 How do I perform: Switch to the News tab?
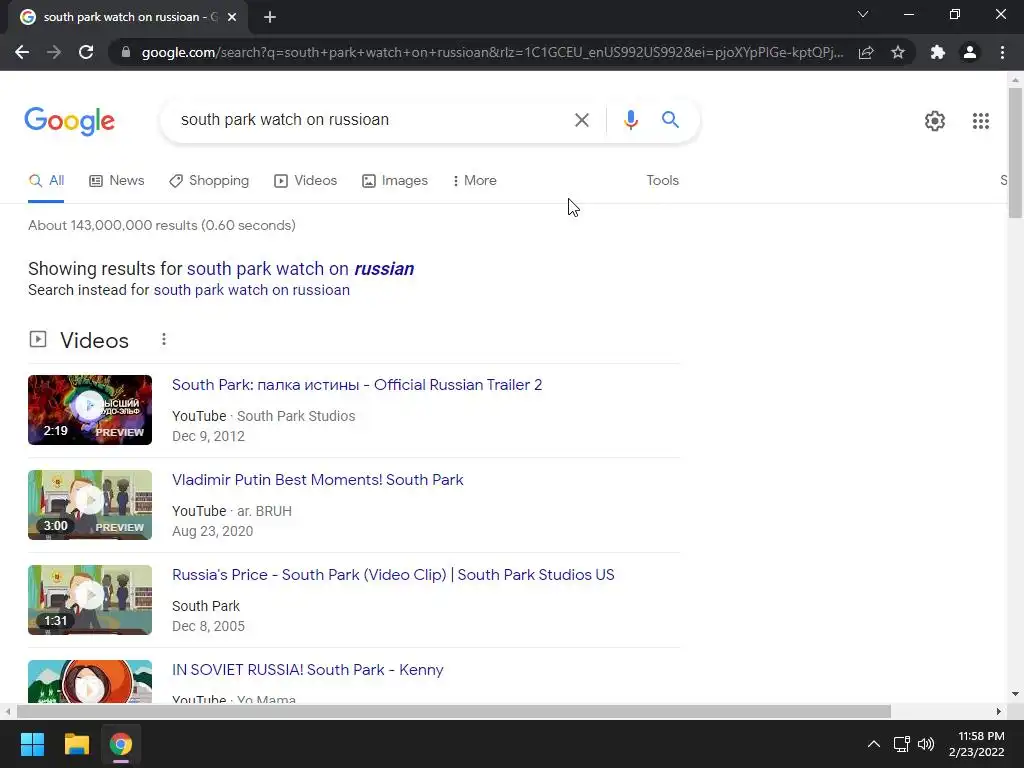click(117, 181)
